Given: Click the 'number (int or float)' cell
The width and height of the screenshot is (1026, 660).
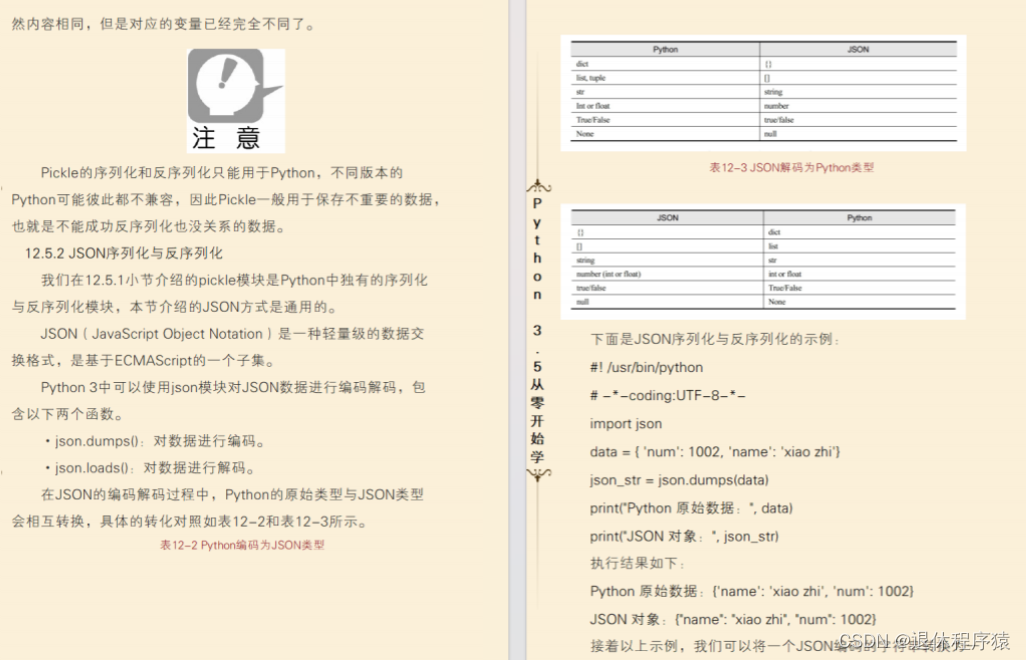Looking at the screenshot, I should [x=609, y=275].
